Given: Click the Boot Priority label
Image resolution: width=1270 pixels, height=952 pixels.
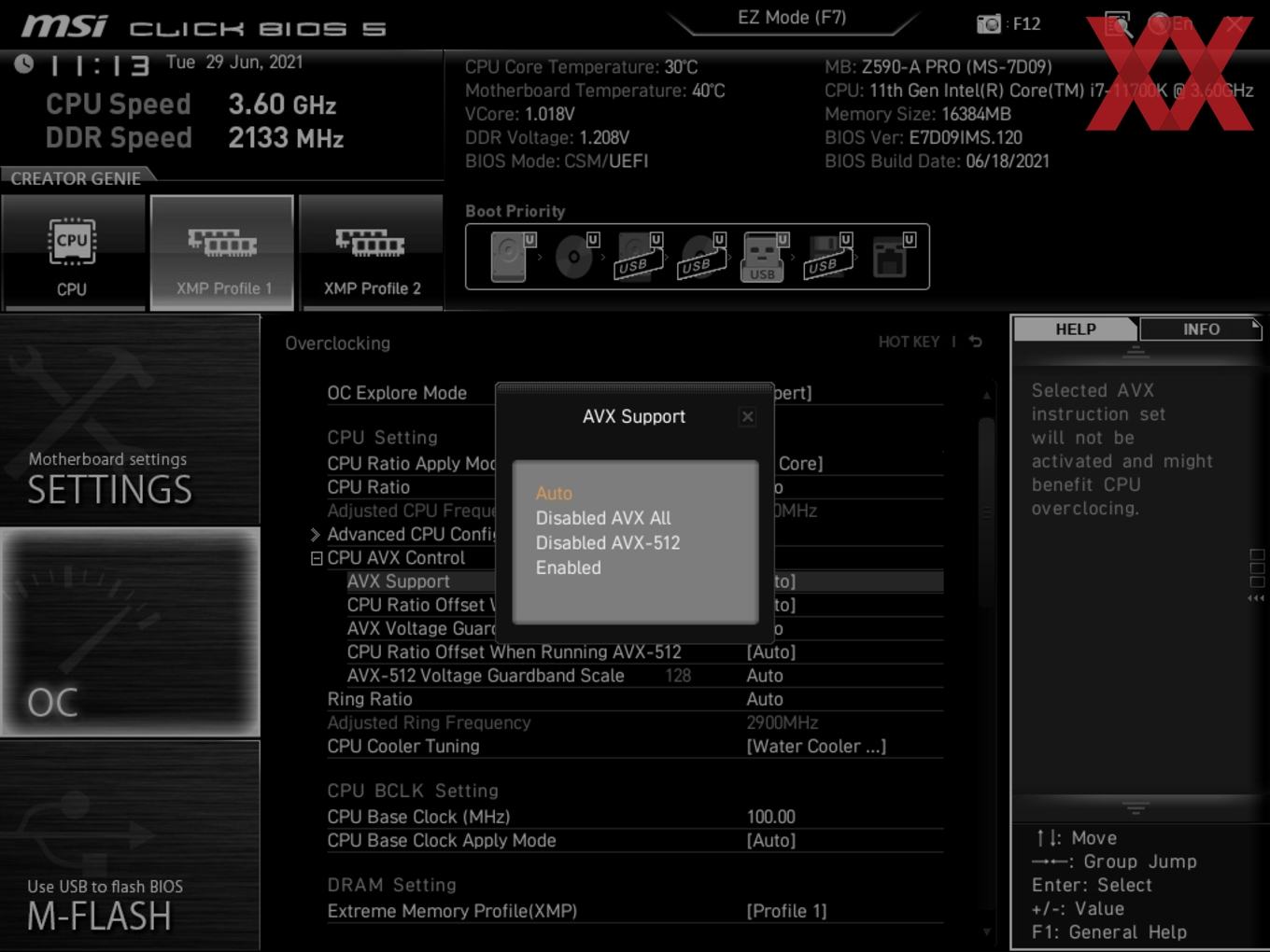Looking at the screenshot, I should tap(515, 211).
